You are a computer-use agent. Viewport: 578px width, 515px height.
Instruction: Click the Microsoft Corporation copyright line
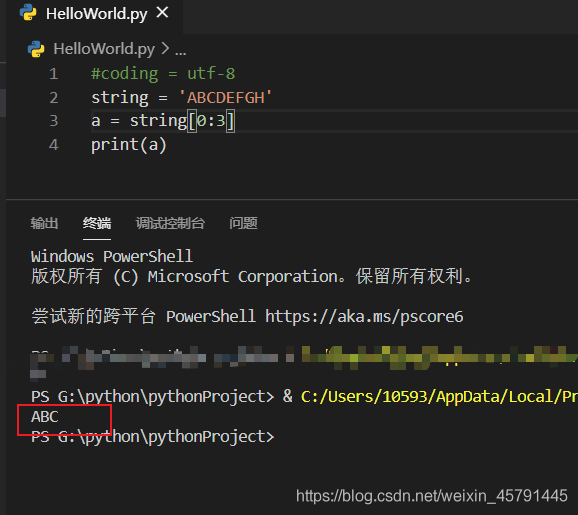(251, 276)
